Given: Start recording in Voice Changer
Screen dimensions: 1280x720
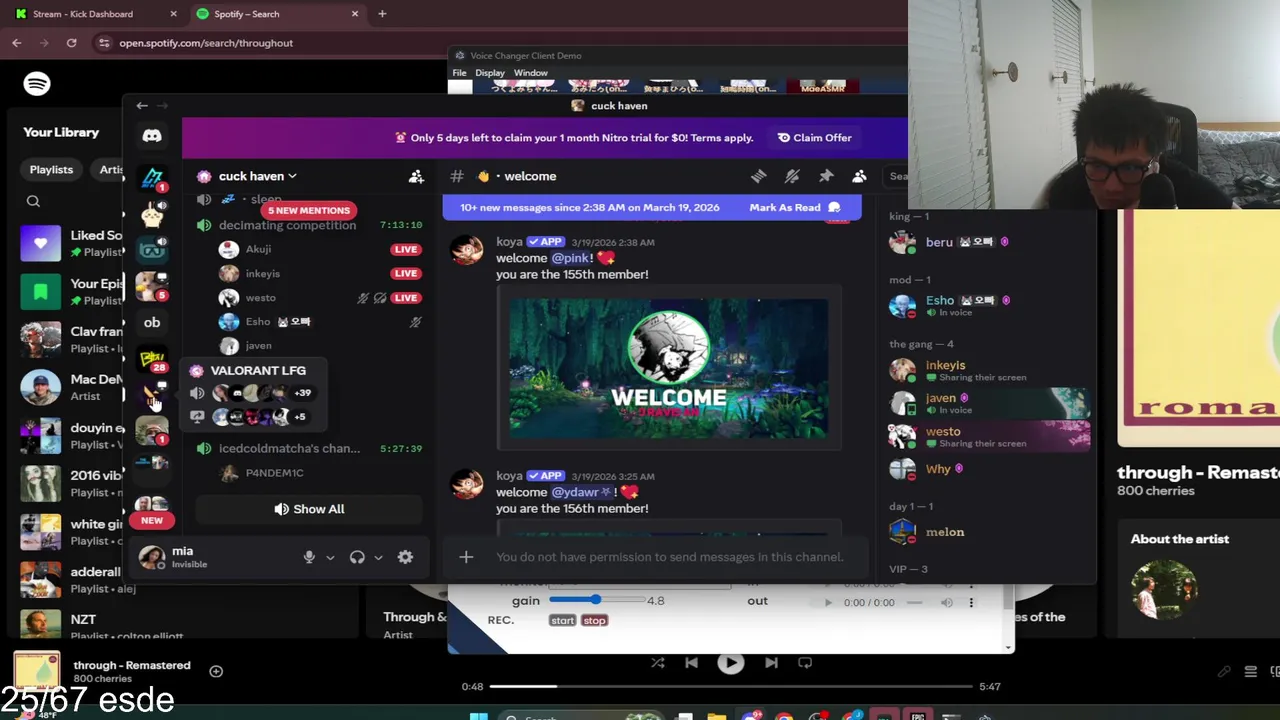Looking at the screenshot, I should click(562, 620).
